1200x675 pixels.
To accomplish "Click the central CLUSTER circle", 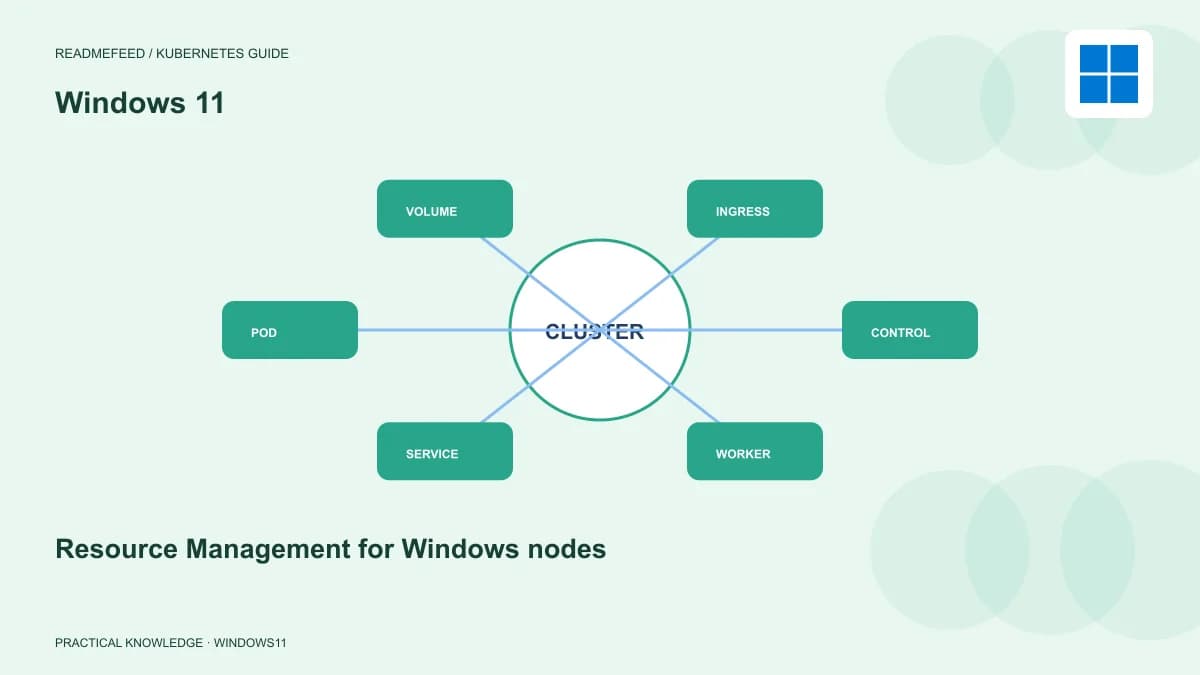I will click(599, 330).
